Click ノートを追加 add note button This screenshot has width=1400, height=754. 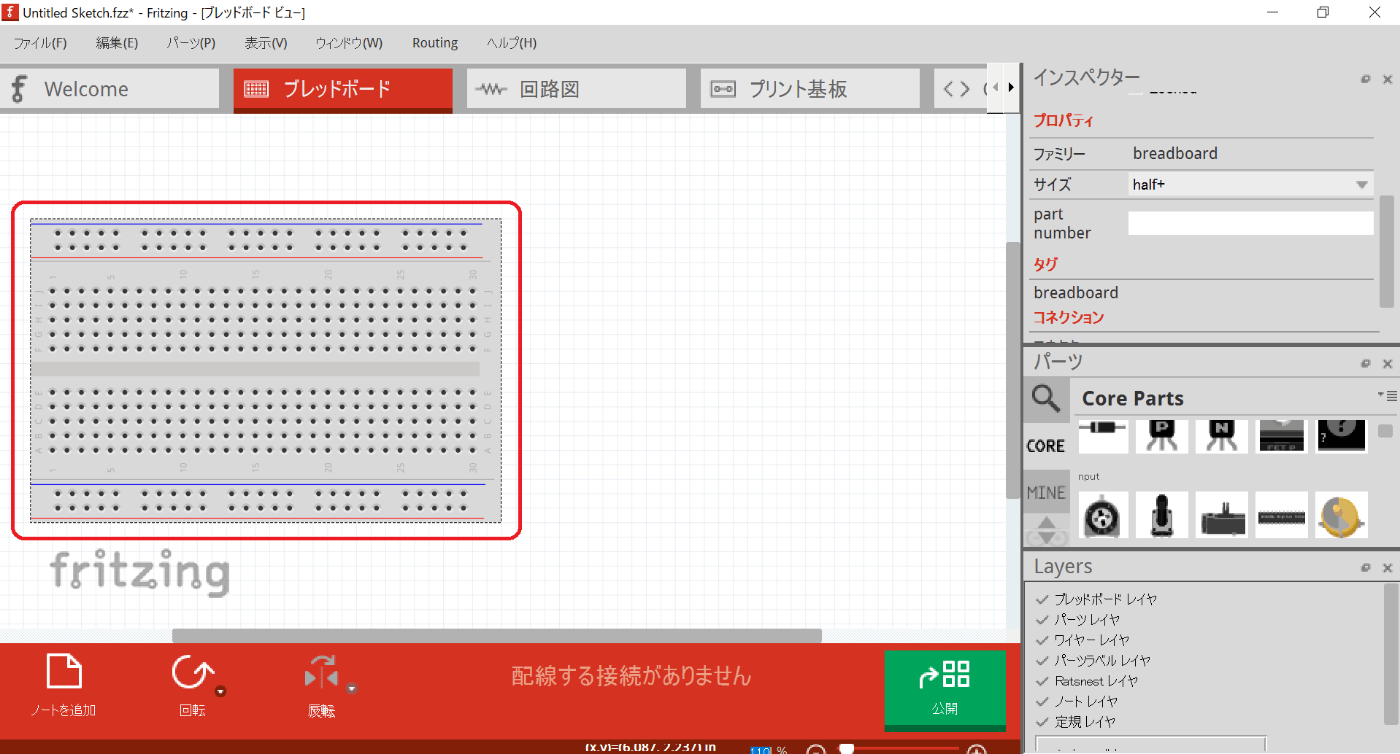(x=64, y=686)
